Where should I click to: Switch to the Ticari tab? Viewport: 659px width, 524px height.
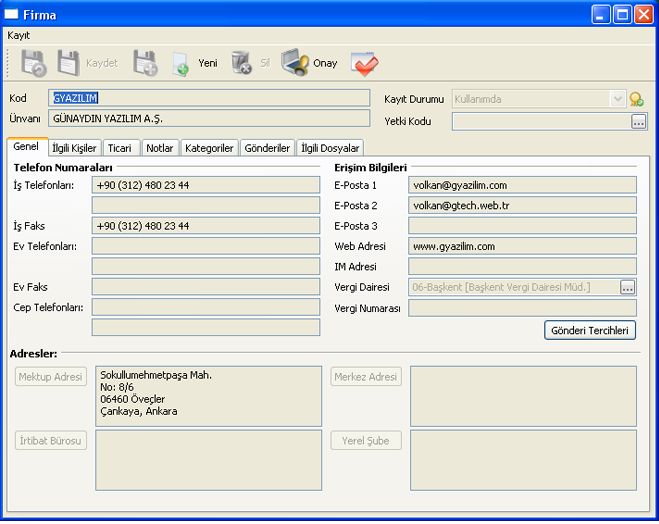point(119,148)
